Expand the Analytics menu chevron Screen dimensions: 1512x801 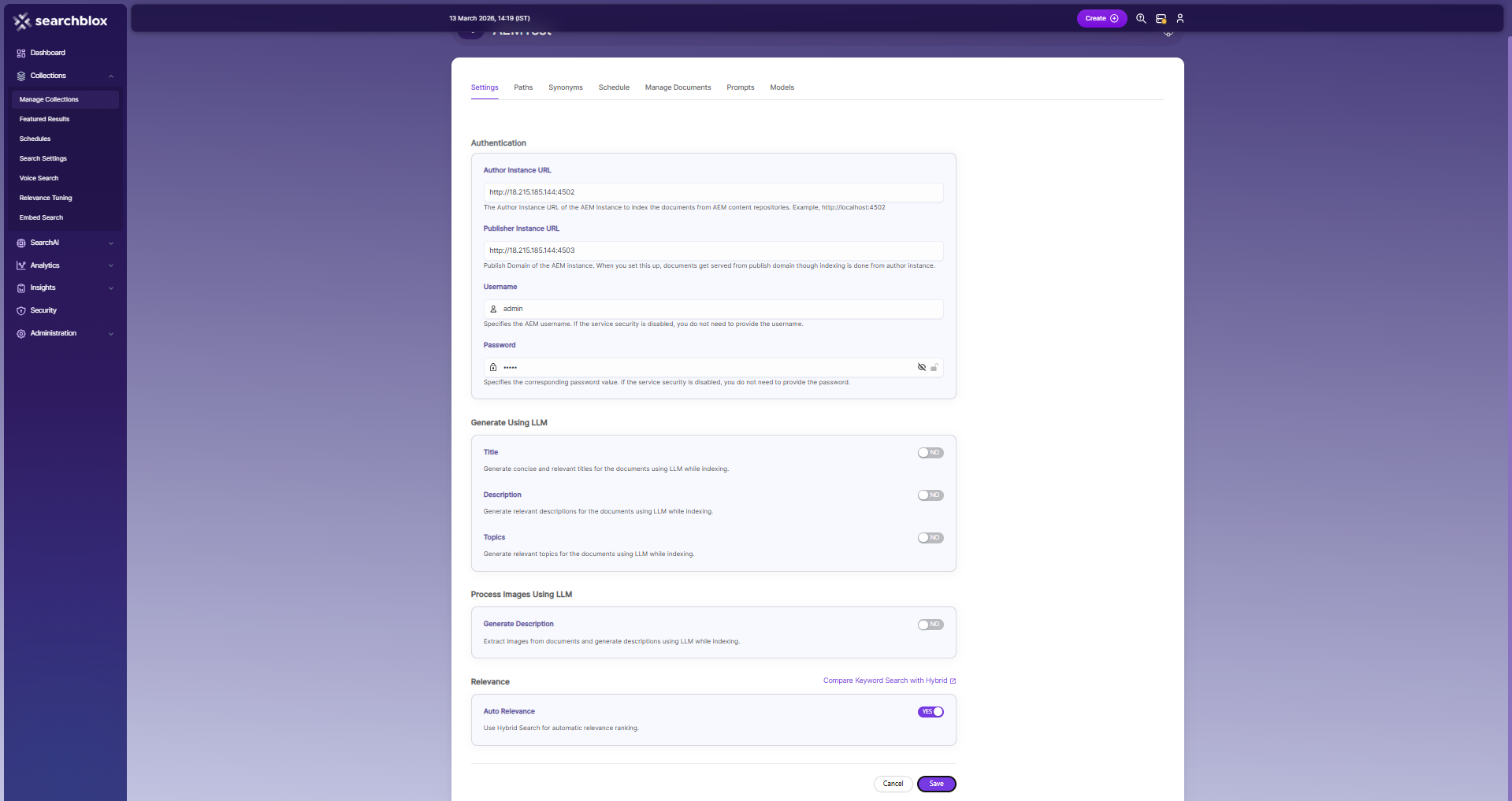pyautogui.click(x=111, y=266)
